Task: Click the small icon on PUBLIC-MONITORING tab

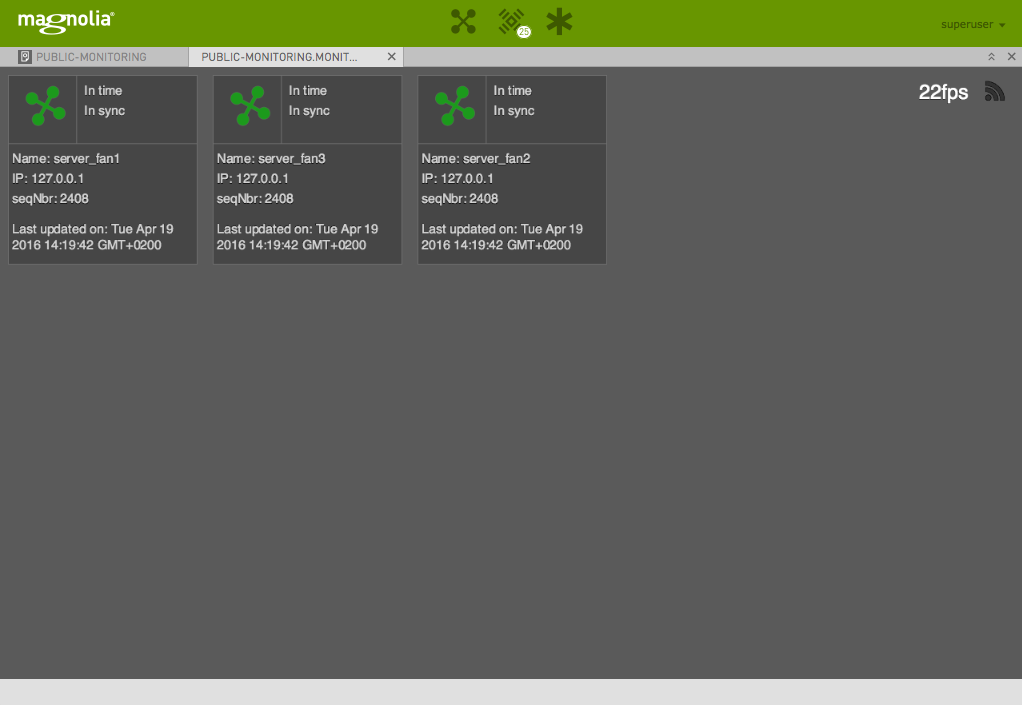Action: 25,57
